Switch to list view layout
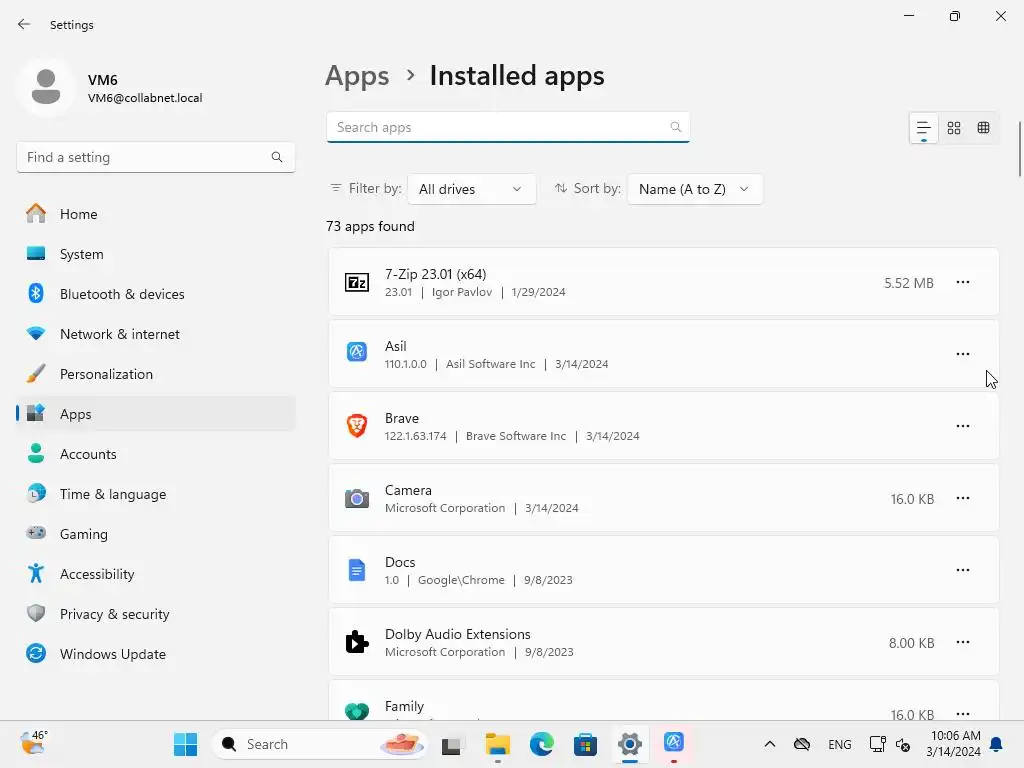The width and height of the screenshot is (1024, 768). pos(923,128)
